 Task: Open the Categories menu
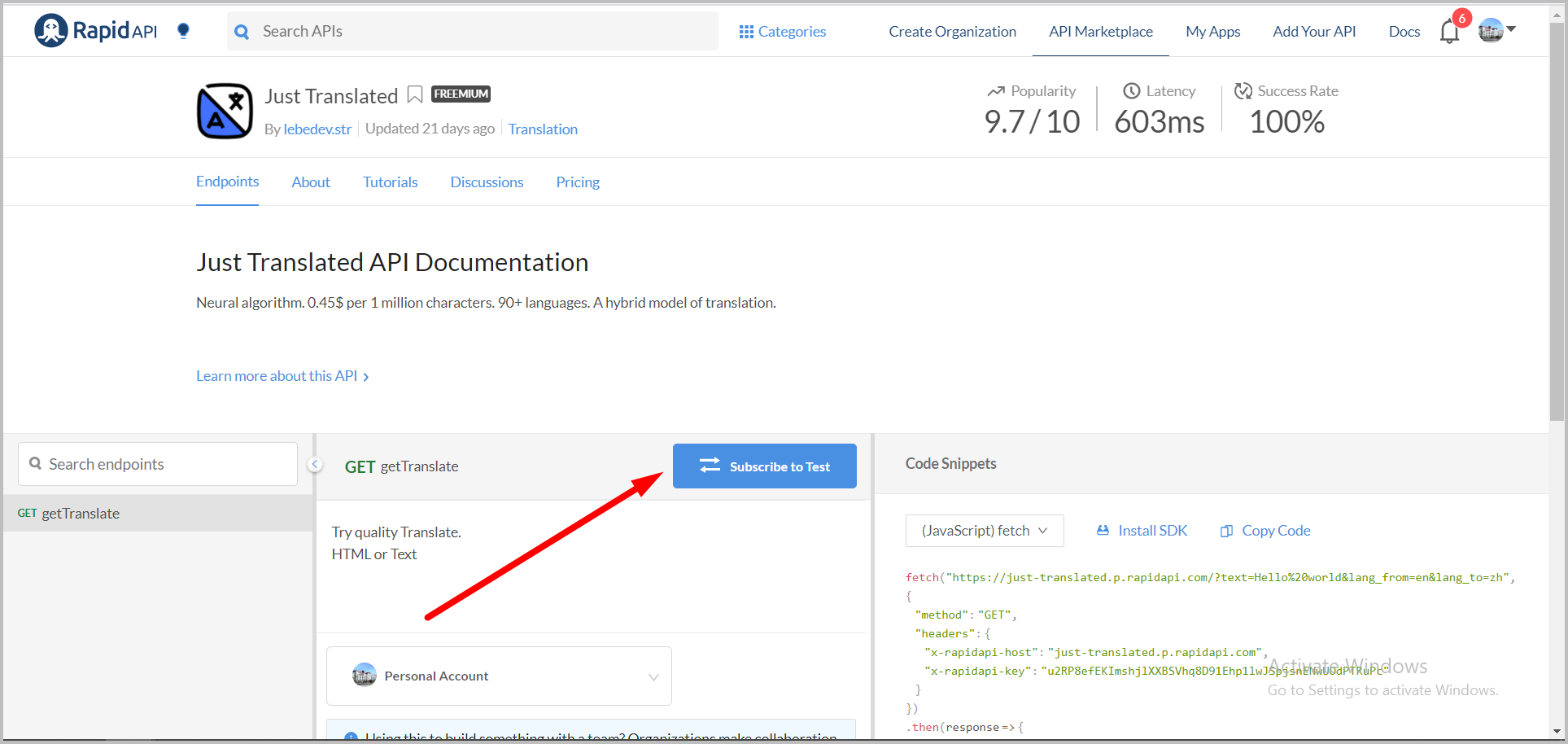[x=782, y=32]
